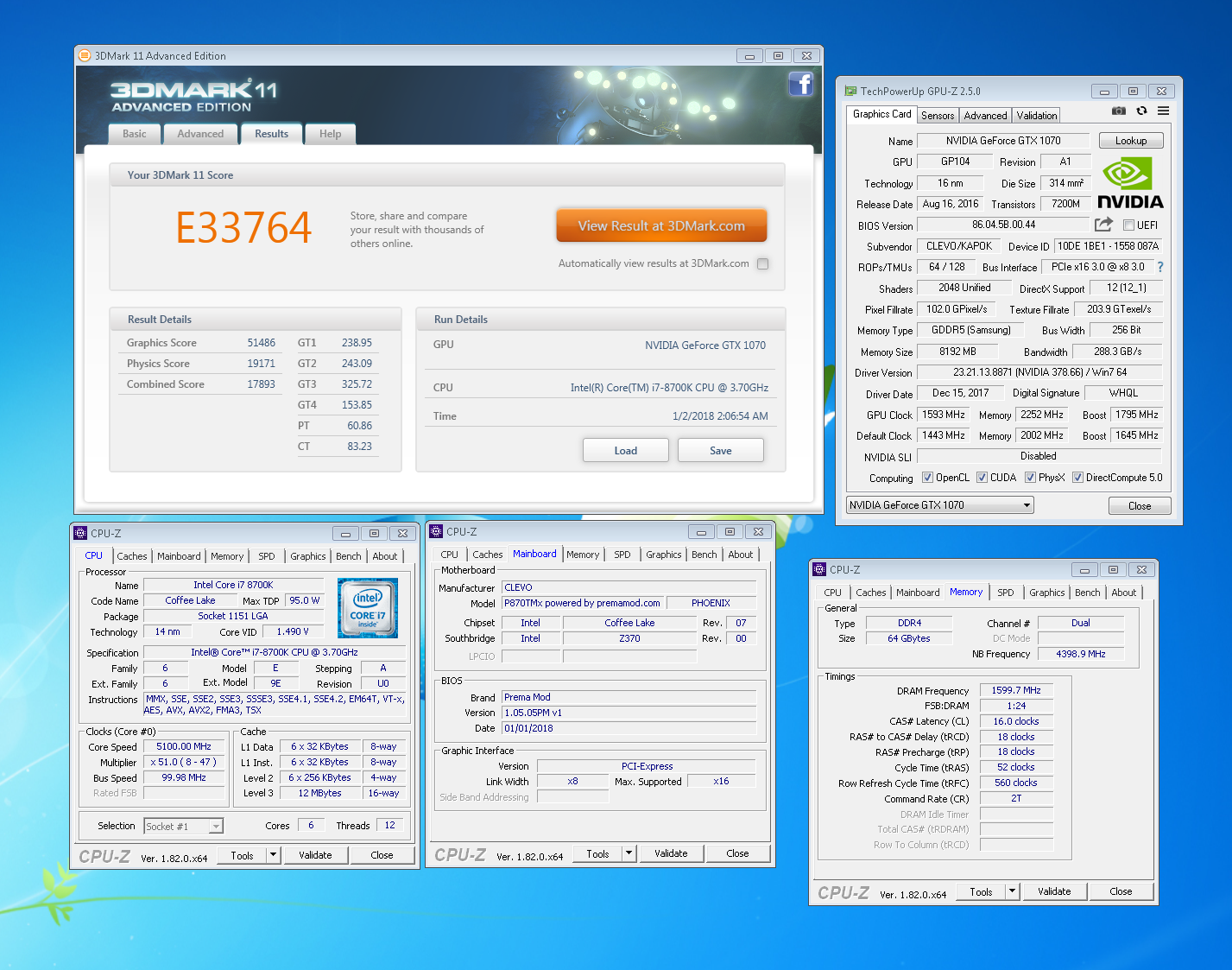Toggle the CUDA computing checkbox
The image size is (1232, 970).
click(x=982, y=478)
